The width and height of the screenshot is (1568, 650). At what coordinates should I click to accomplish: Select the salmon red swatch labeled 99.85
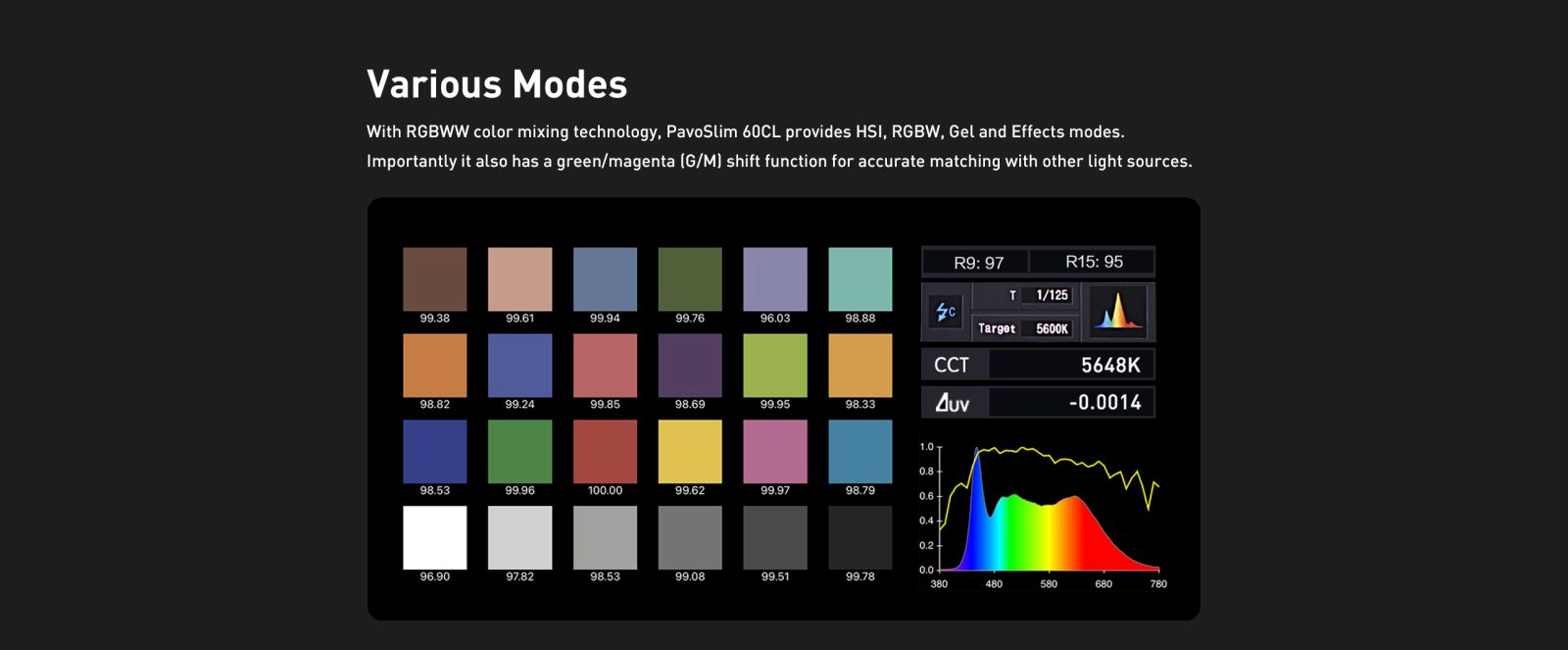click(x=605, y=366)
